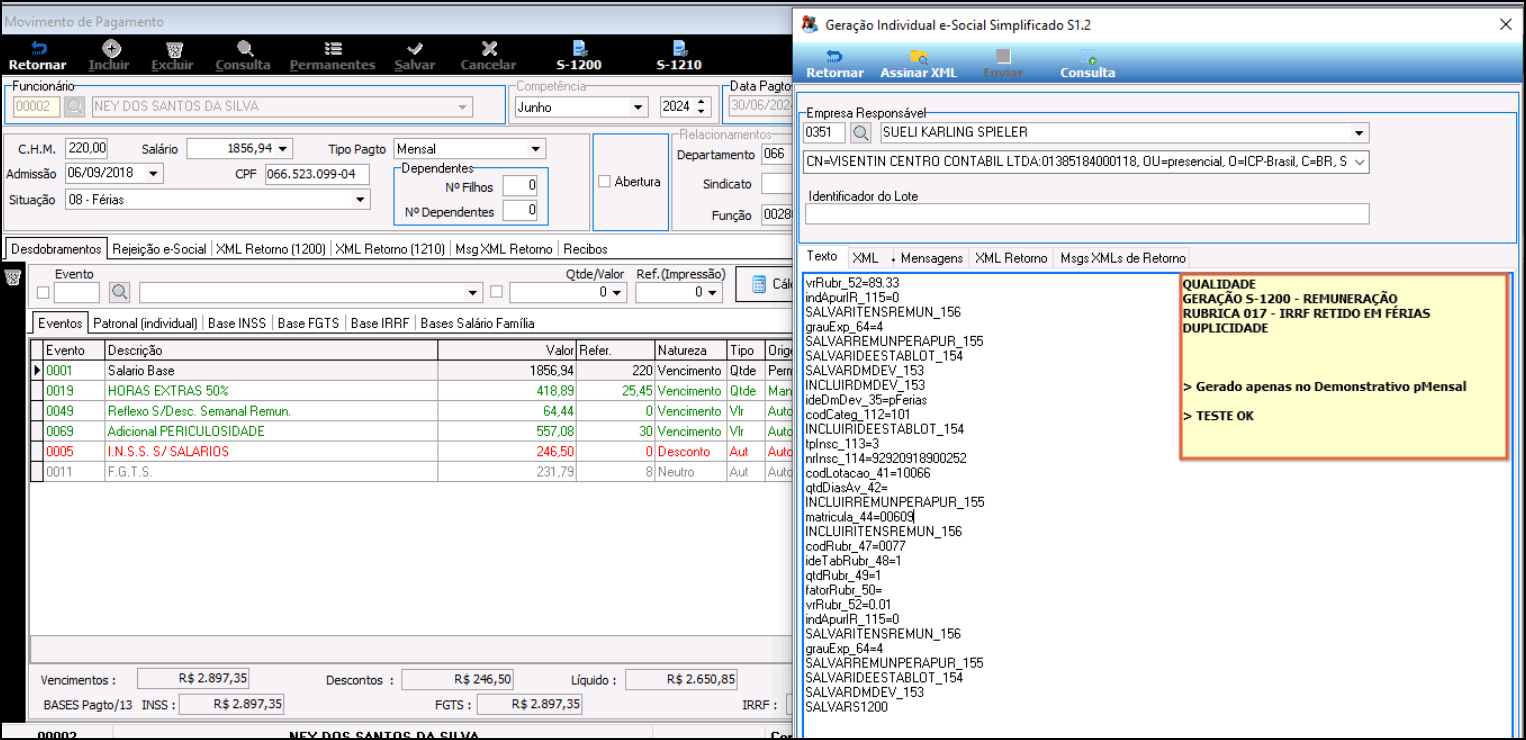The image size is (1526, 740).
Task: Open the Salário dropdown arrow
Action: coord(284,149)
